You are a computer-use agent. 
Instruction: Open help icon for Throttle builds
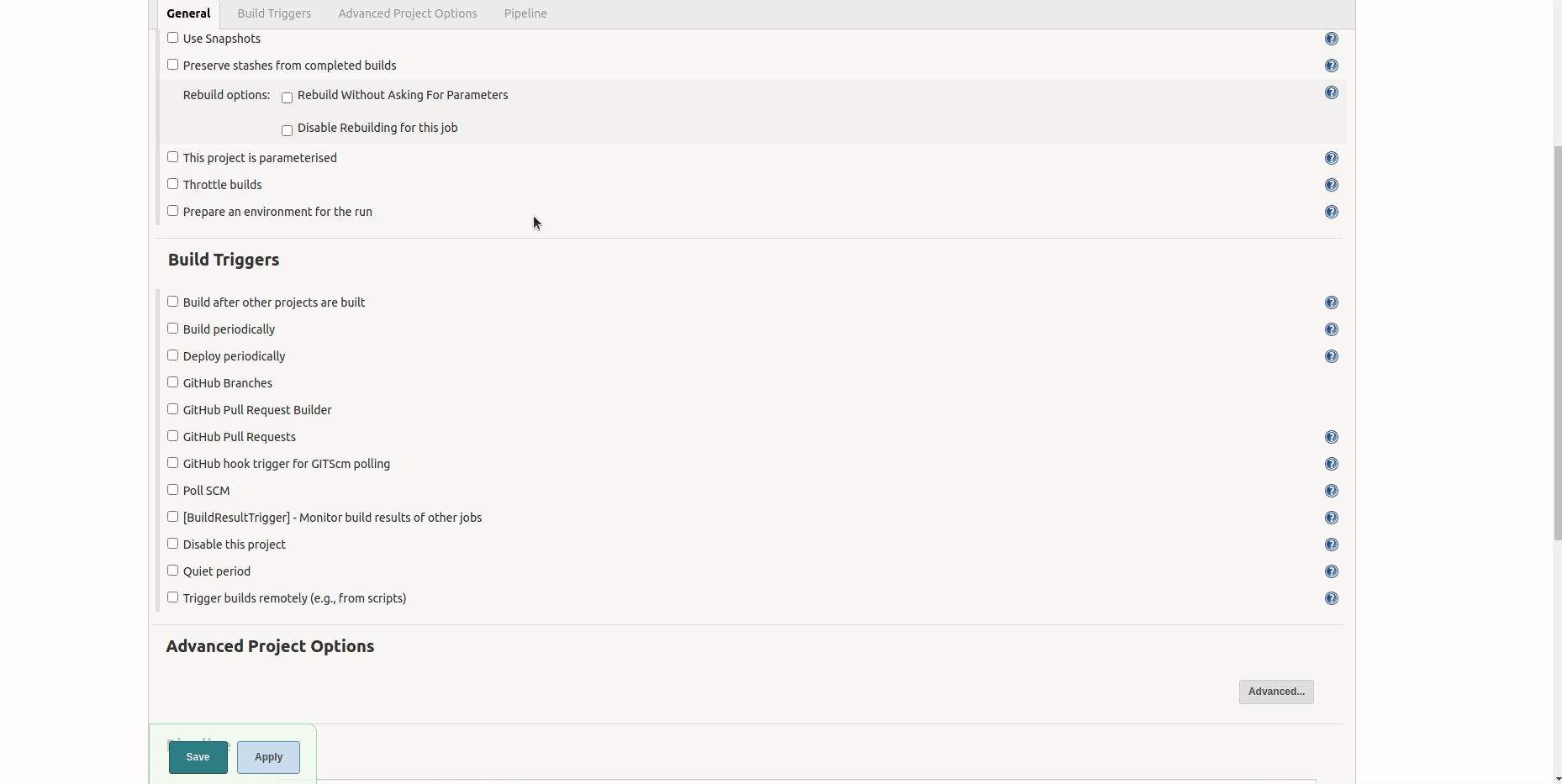pyautogui.click(x=1332, y=185)
